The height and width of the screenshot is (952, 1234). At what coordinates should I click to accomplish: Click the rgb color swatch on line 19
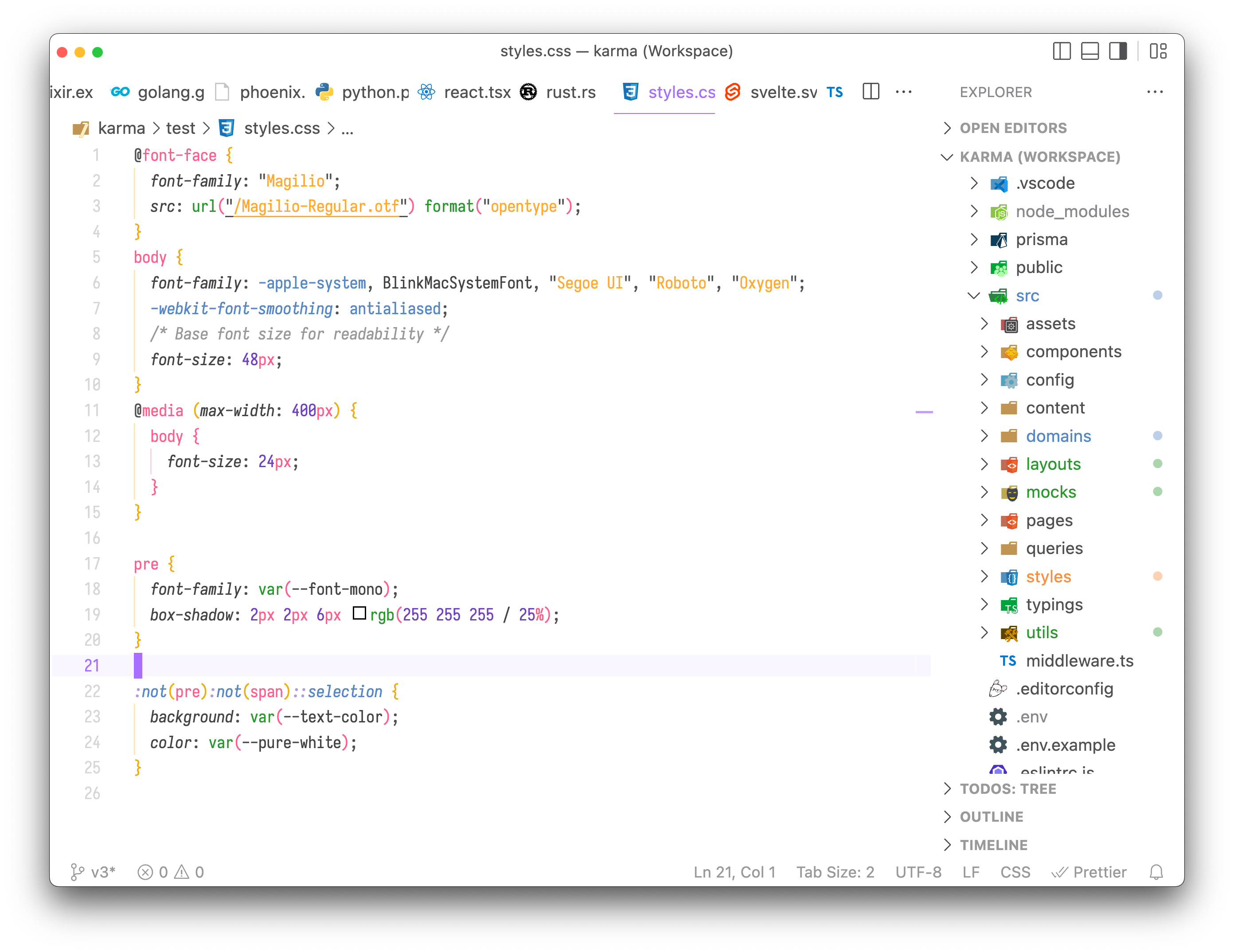(x=359, y=613)
